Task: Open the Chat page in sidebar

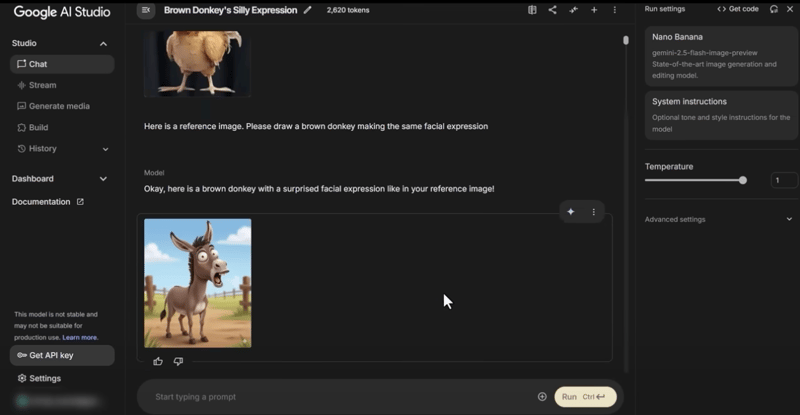Action: [62, 64]
